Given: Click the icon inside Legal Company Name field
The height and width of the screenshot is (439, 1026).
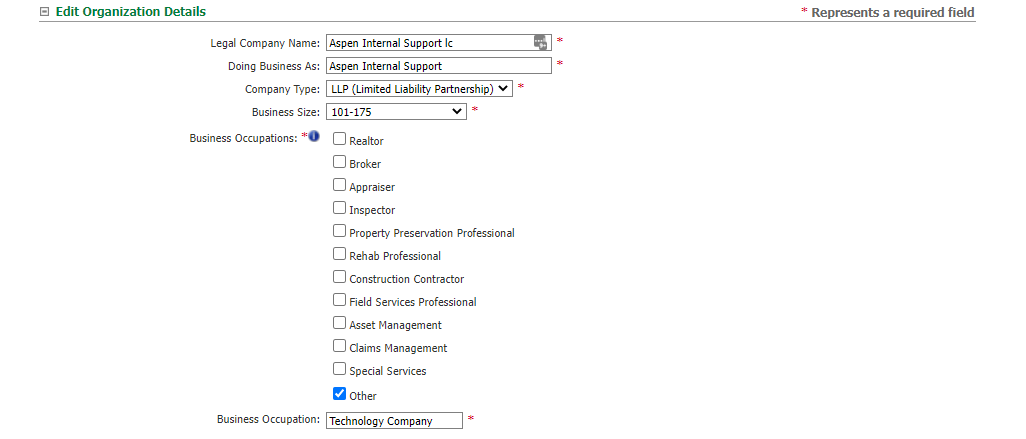Looking at the screenshot, I should click(x=540, y=43).
